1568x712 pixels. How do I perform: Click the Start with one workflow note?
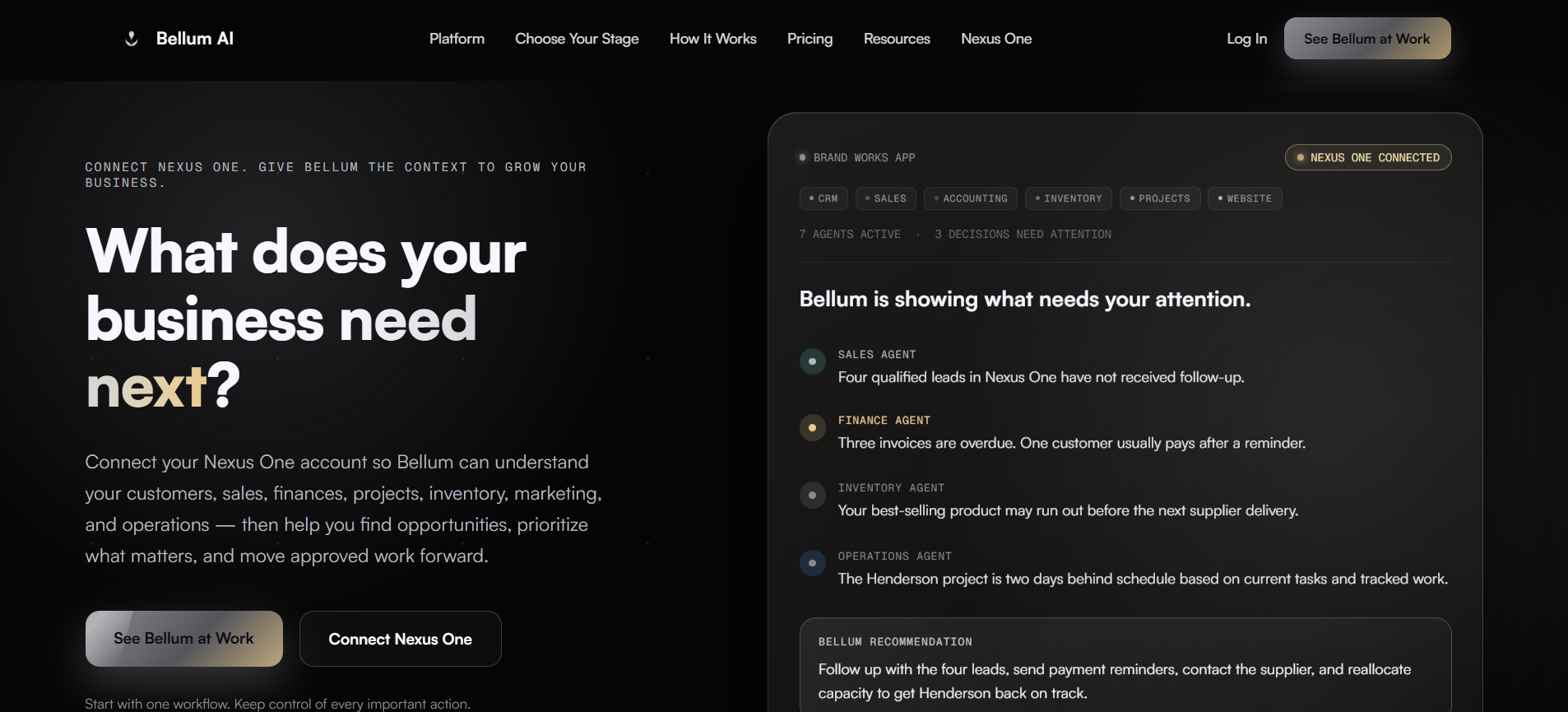tap(278, 704)
